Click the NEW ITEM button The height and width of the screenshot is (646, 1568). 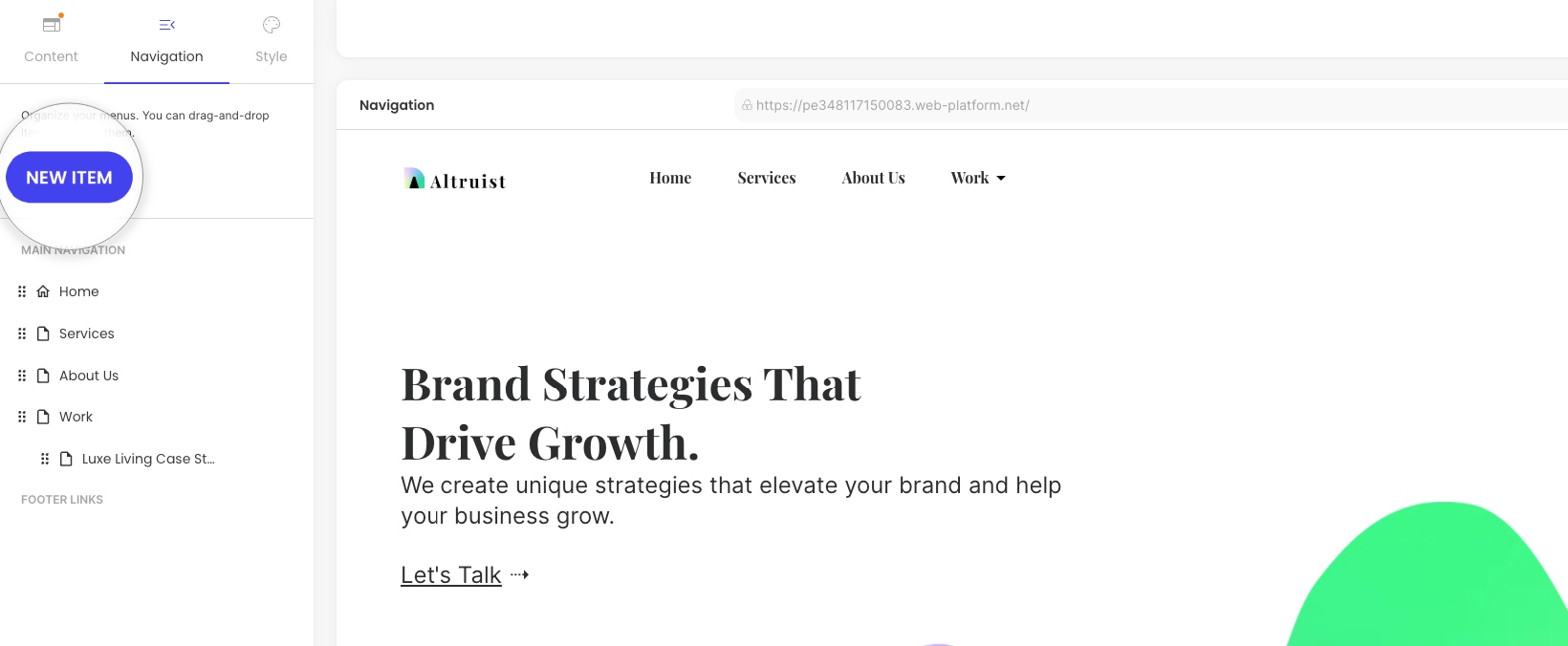point(69,178)
